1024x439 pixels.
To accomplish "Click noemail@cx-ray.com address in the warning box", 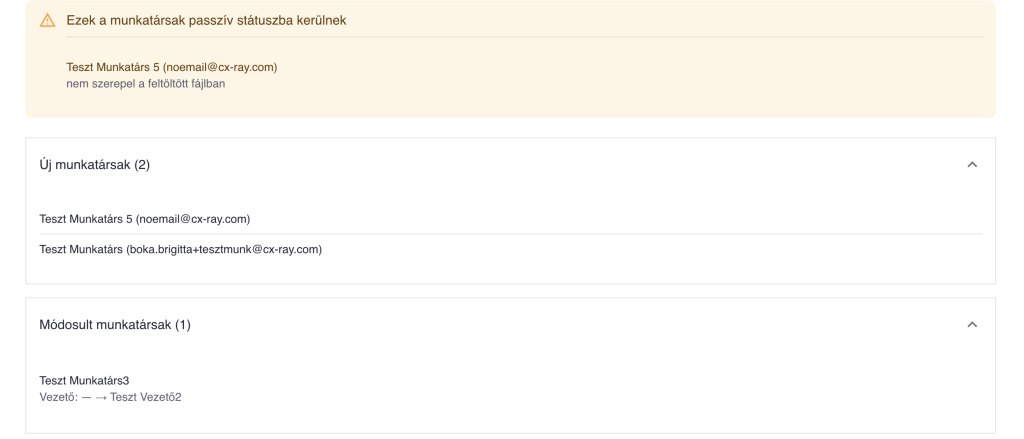I will (x=220, y=67).
